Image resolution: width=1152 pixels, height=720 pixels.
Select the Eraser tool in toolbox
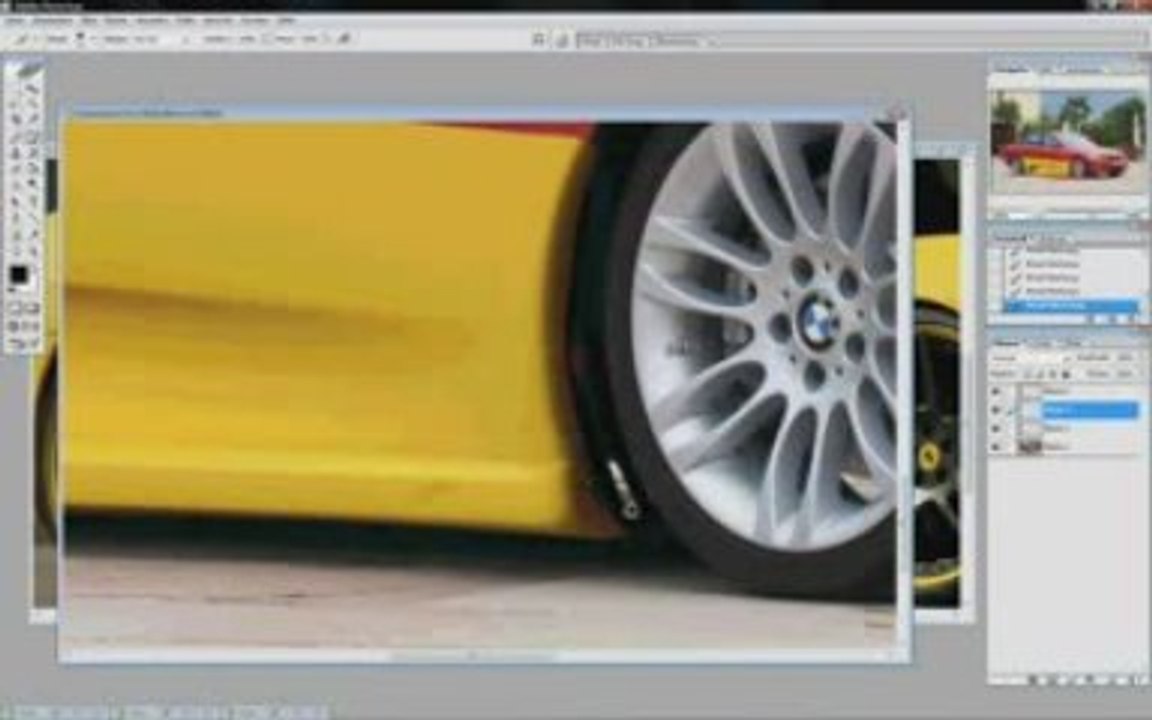click(16, 168)
